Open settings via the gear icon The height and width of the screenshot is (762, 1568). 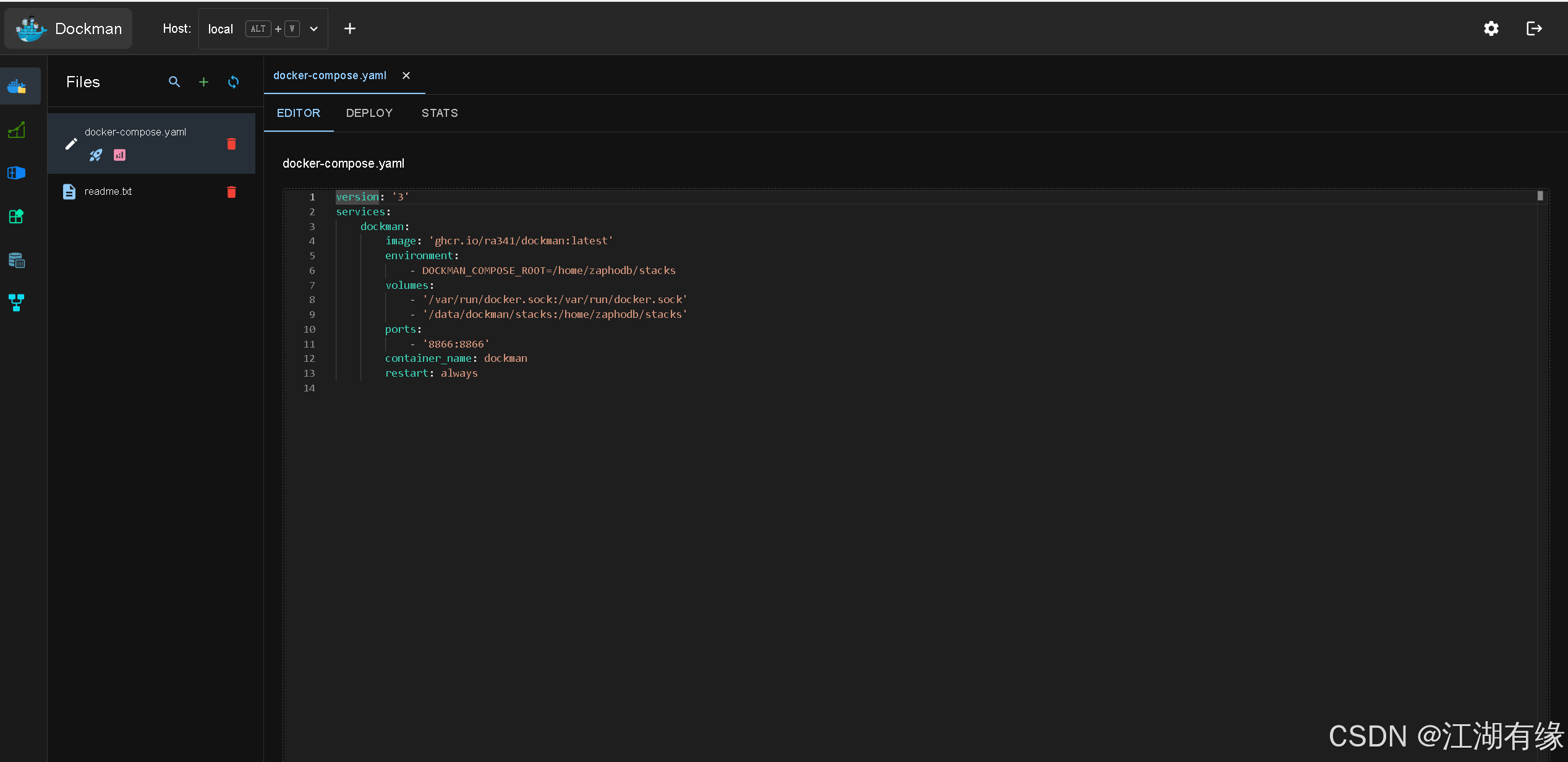1491,28
